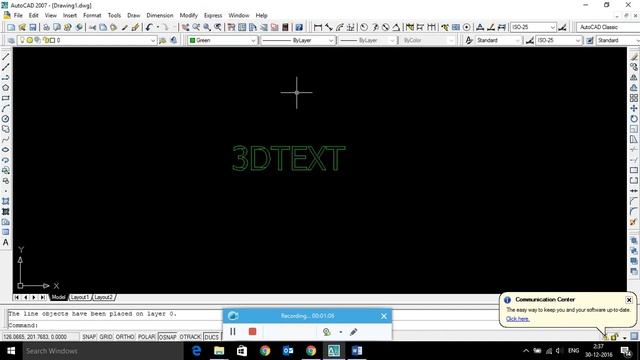Screen dimensions: 640x360
Task: Click the Layer Previous icon
Action: 174,40
